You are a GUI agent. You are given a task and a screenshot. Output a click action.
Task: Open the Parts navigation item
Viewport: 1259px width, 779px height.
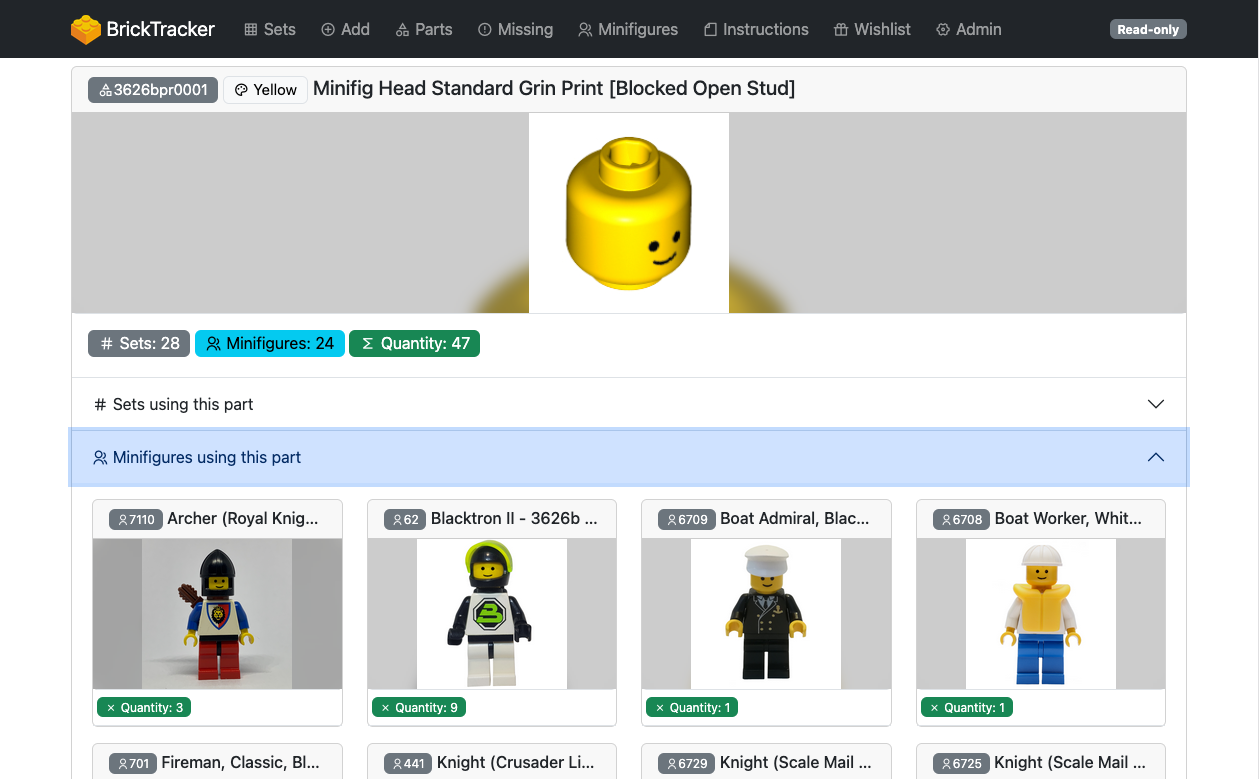pyautogui.click(x=424, y=29)
